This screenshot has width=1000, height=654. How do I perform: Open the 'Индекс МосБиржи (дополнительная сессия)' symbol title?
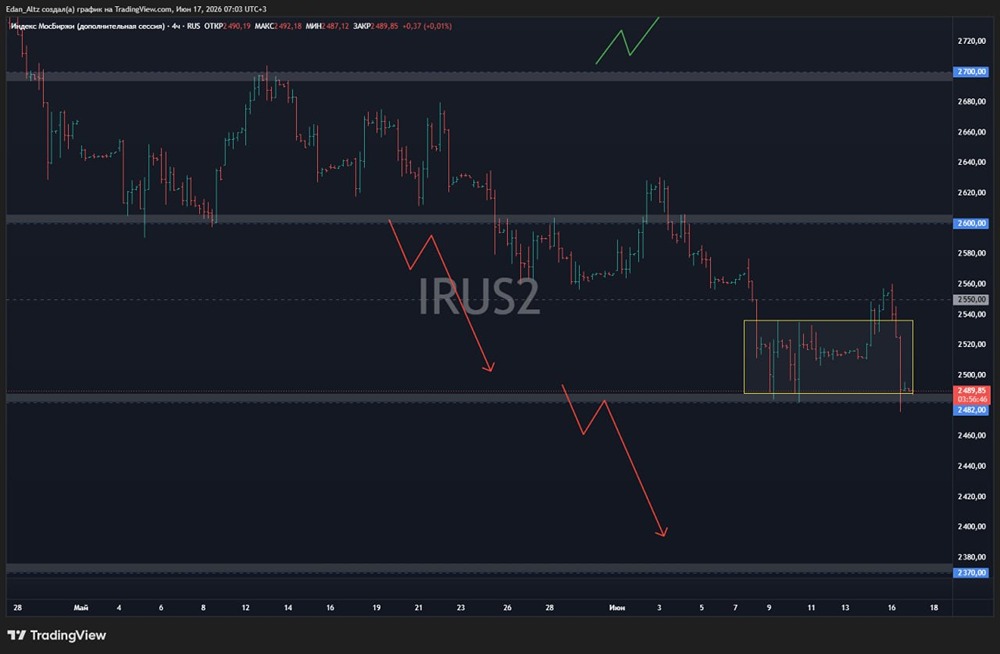coord(88,26)
